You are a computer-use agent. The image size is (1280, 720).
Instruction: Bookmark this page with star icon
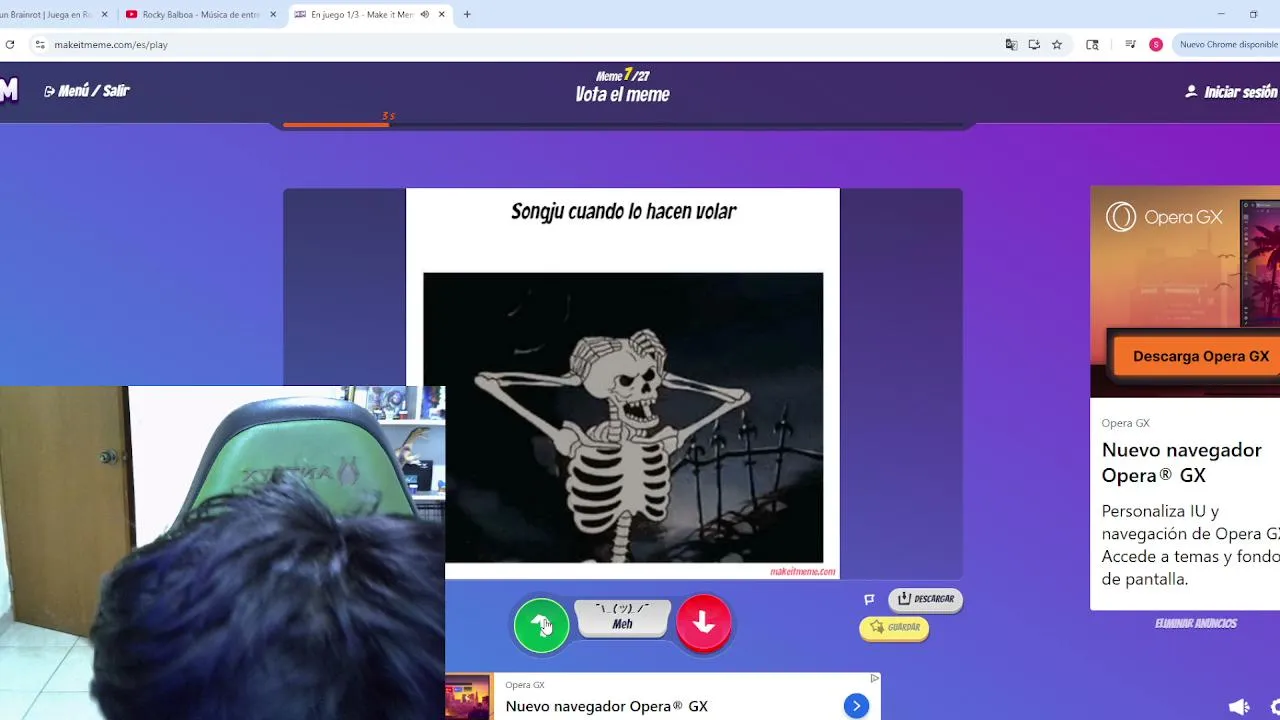coord(1057,44)
